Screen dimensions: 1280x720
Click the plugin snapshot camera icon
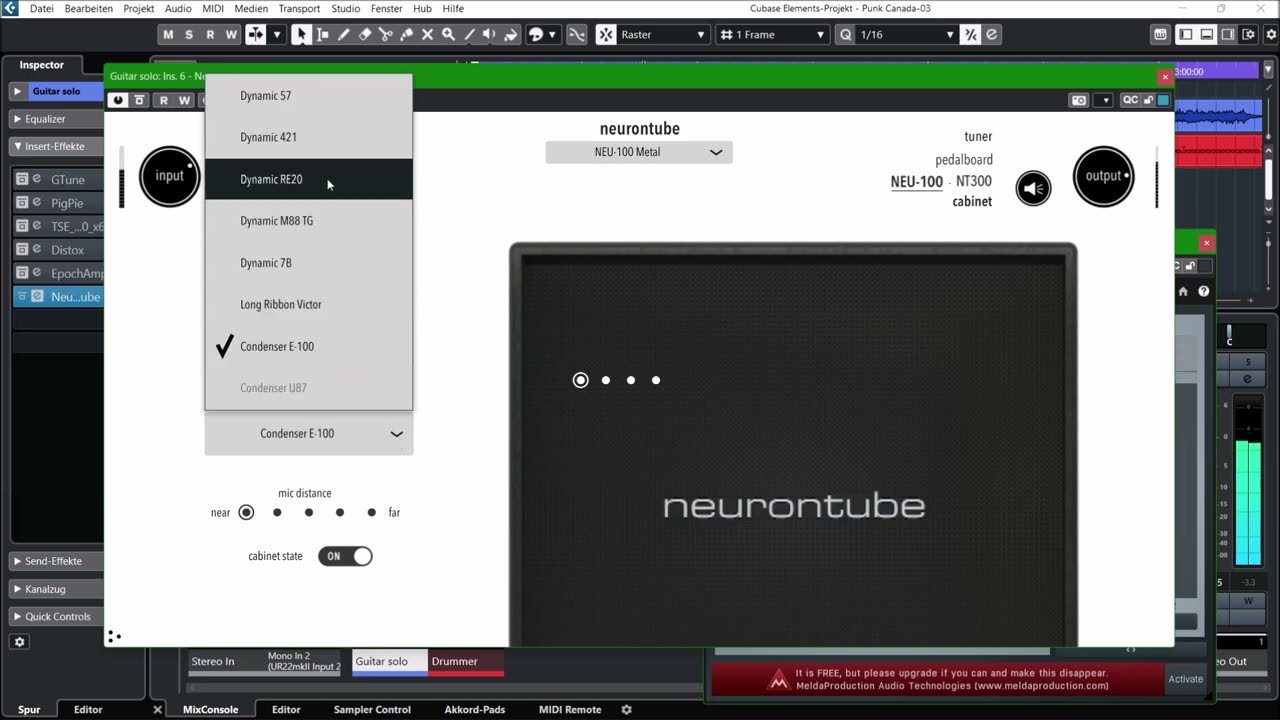[1079, 100]
